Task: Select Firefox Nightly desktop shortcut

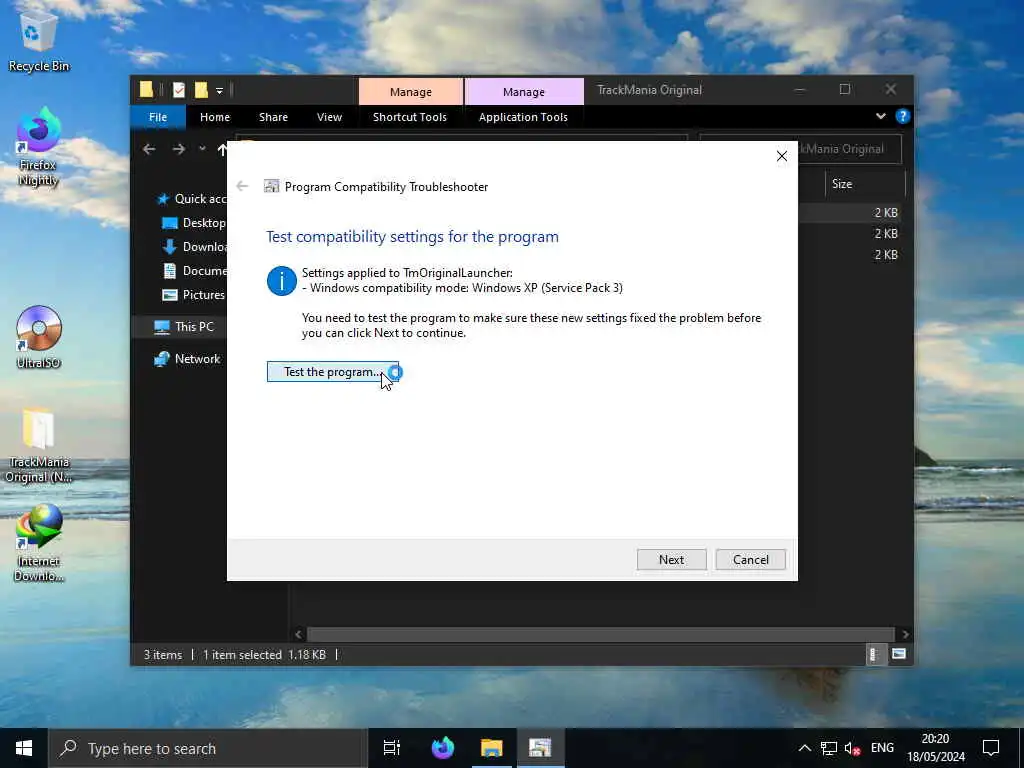Action: coord(38,148)
